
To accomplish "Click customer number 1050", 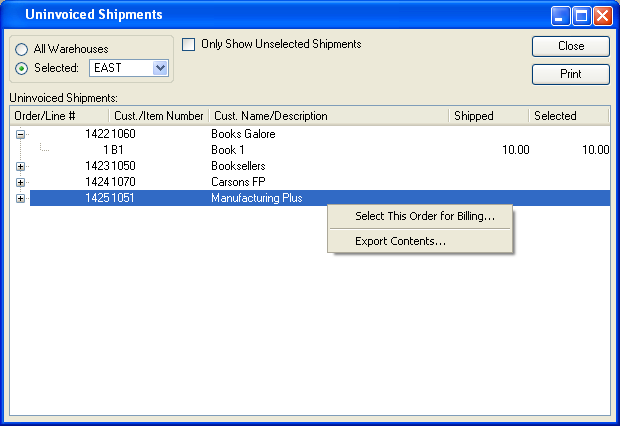I will [123, 166].
